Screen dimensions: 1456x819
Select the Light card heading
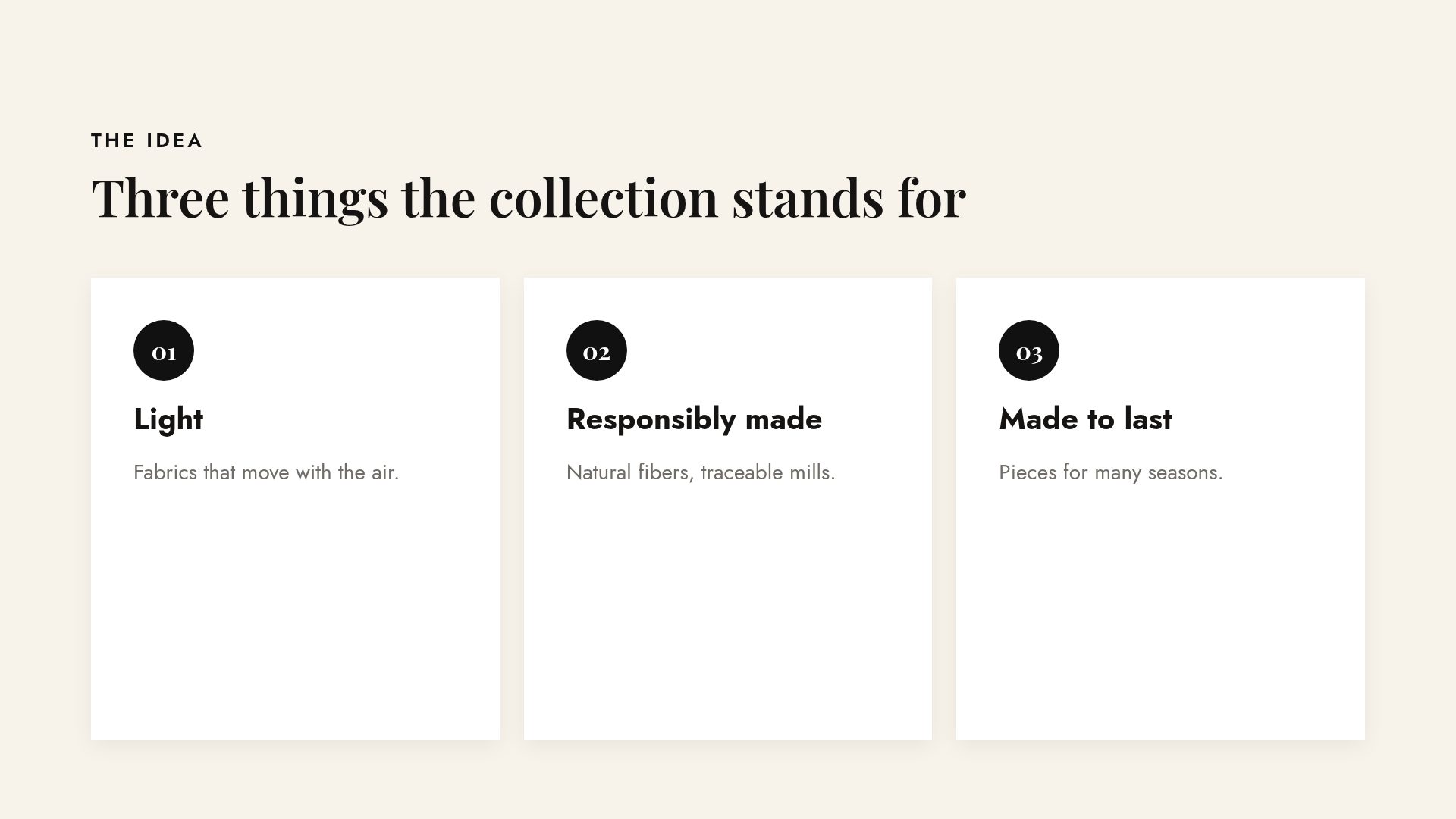[168, 419]
